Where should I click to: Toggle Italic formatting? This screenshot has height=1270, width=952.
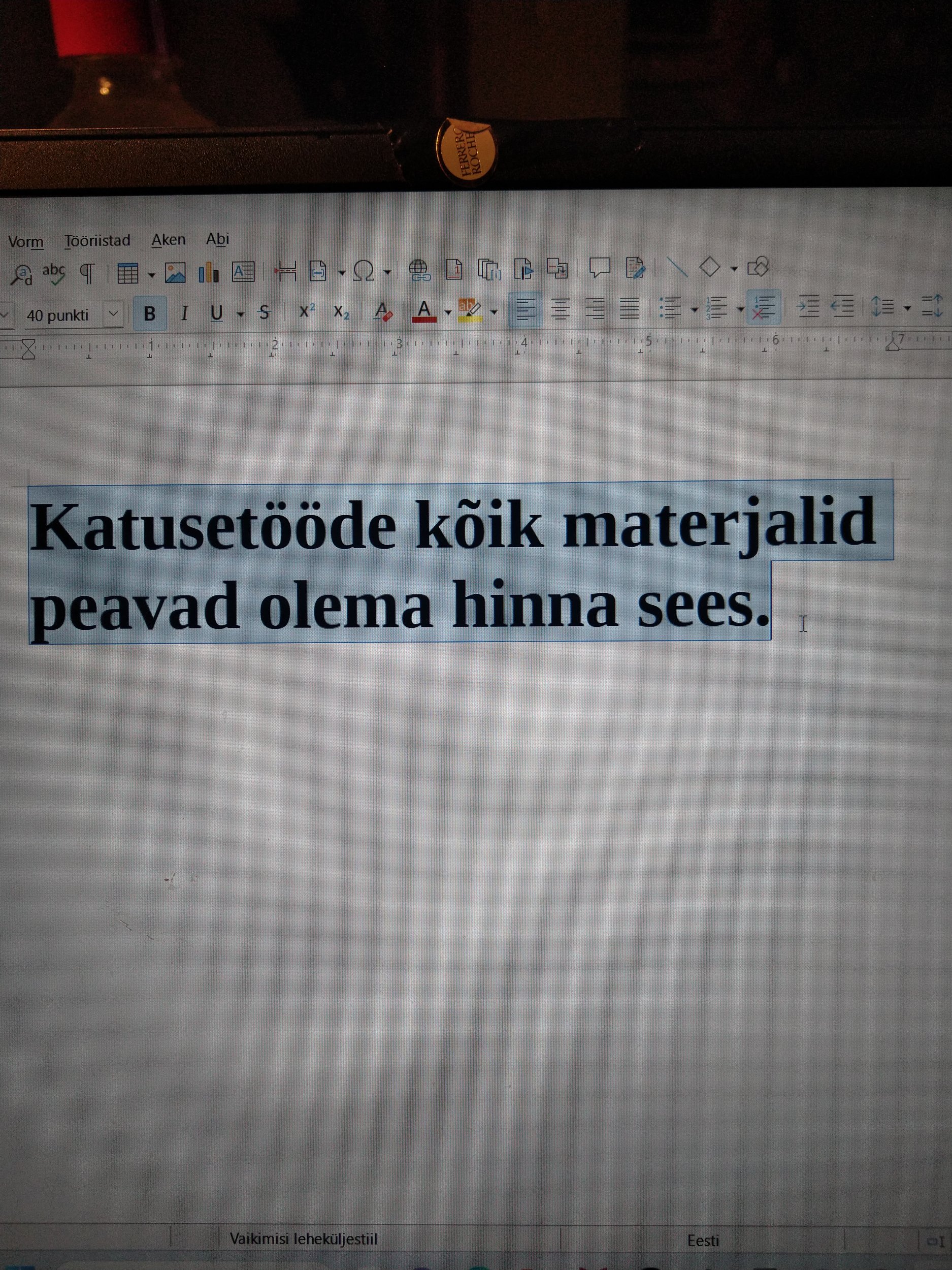pos(184,313)
